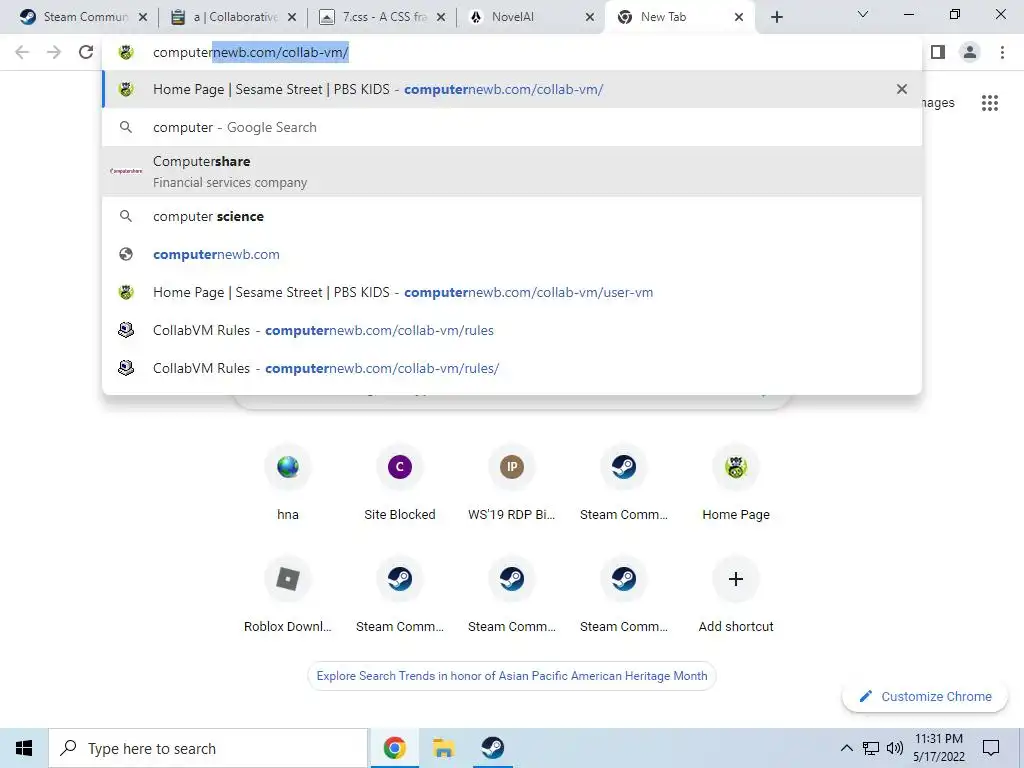
Task: Open the Steam Comm shortcut beside Add shortcut
Action: (624, 594)
